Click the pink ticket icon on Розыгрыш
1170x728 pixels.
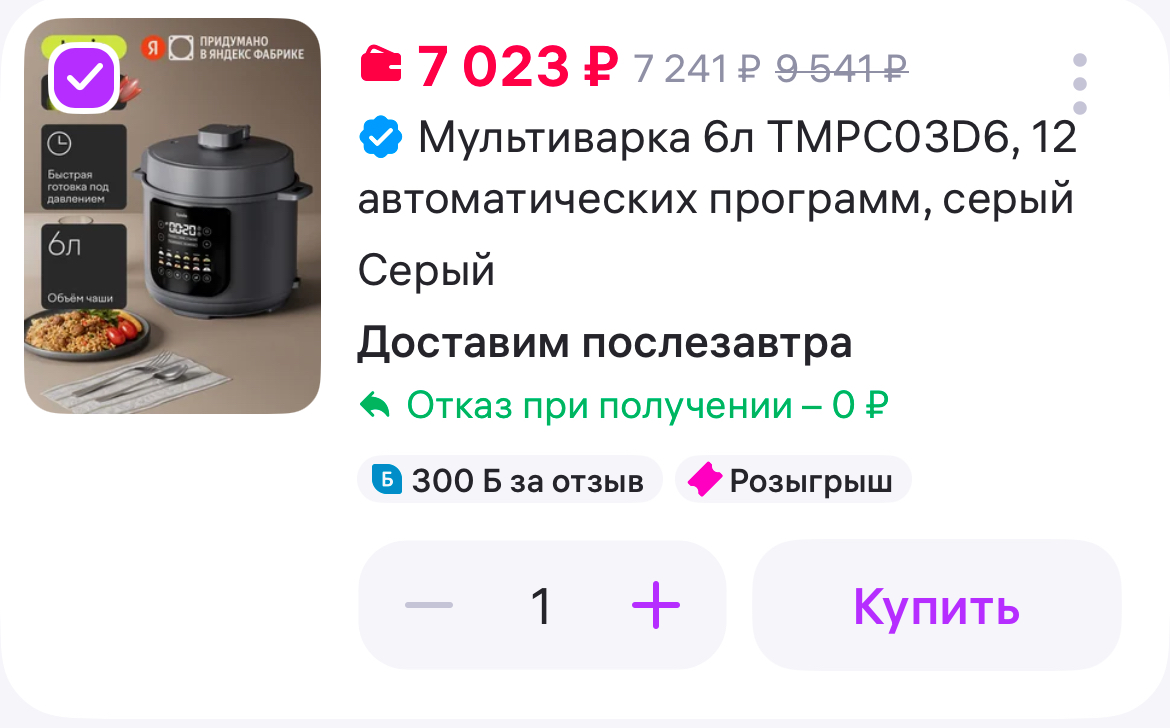tap(704, 480)
